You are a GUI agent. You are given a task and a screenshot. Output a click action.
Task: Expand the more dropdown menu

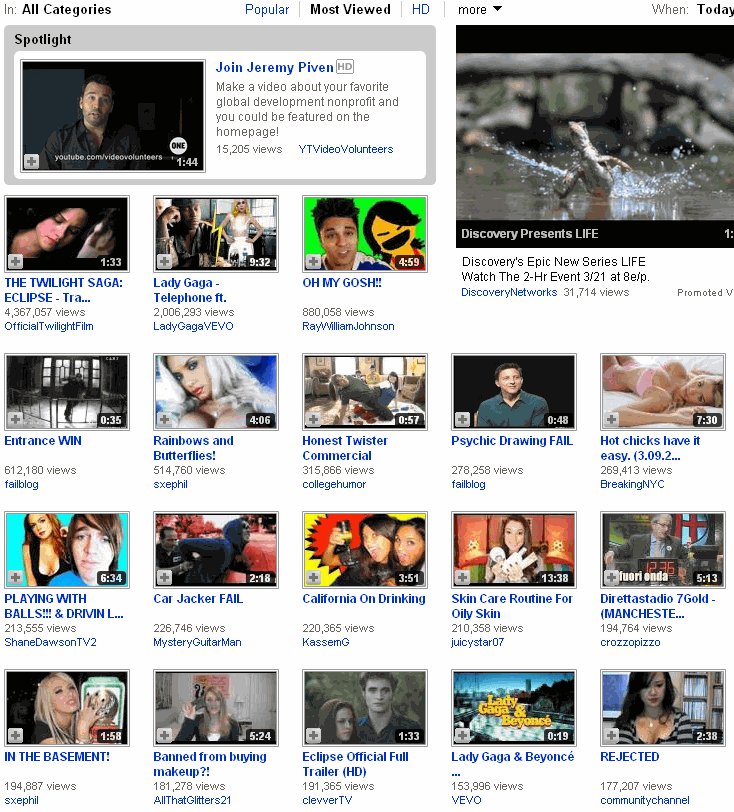[x=480, y=9]
